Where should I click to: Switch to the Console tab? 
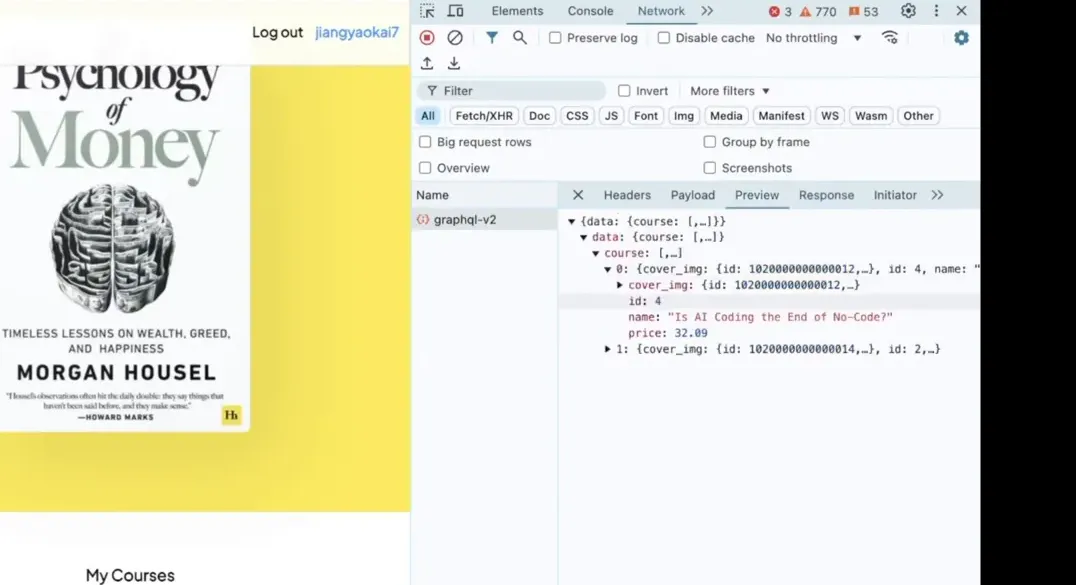pos(590,11)
